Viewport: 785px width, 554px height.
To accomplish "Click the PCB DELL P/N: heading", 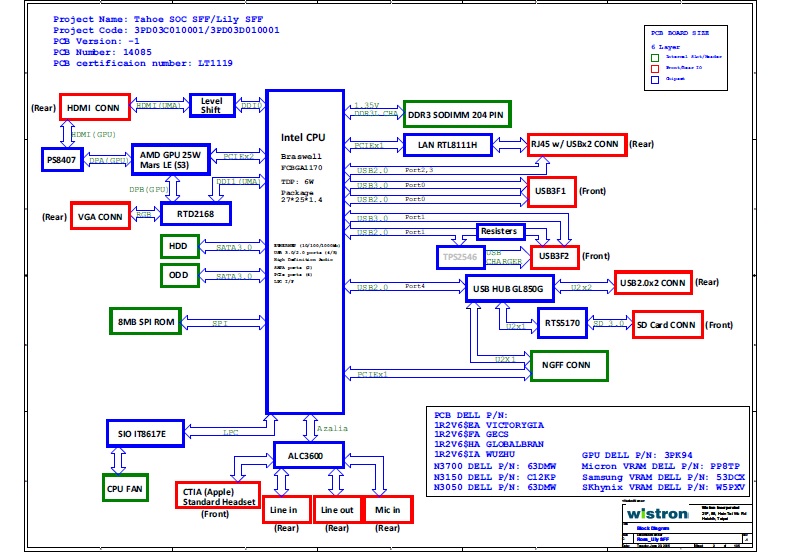I will pyautogui.click(x=471, y=415).
